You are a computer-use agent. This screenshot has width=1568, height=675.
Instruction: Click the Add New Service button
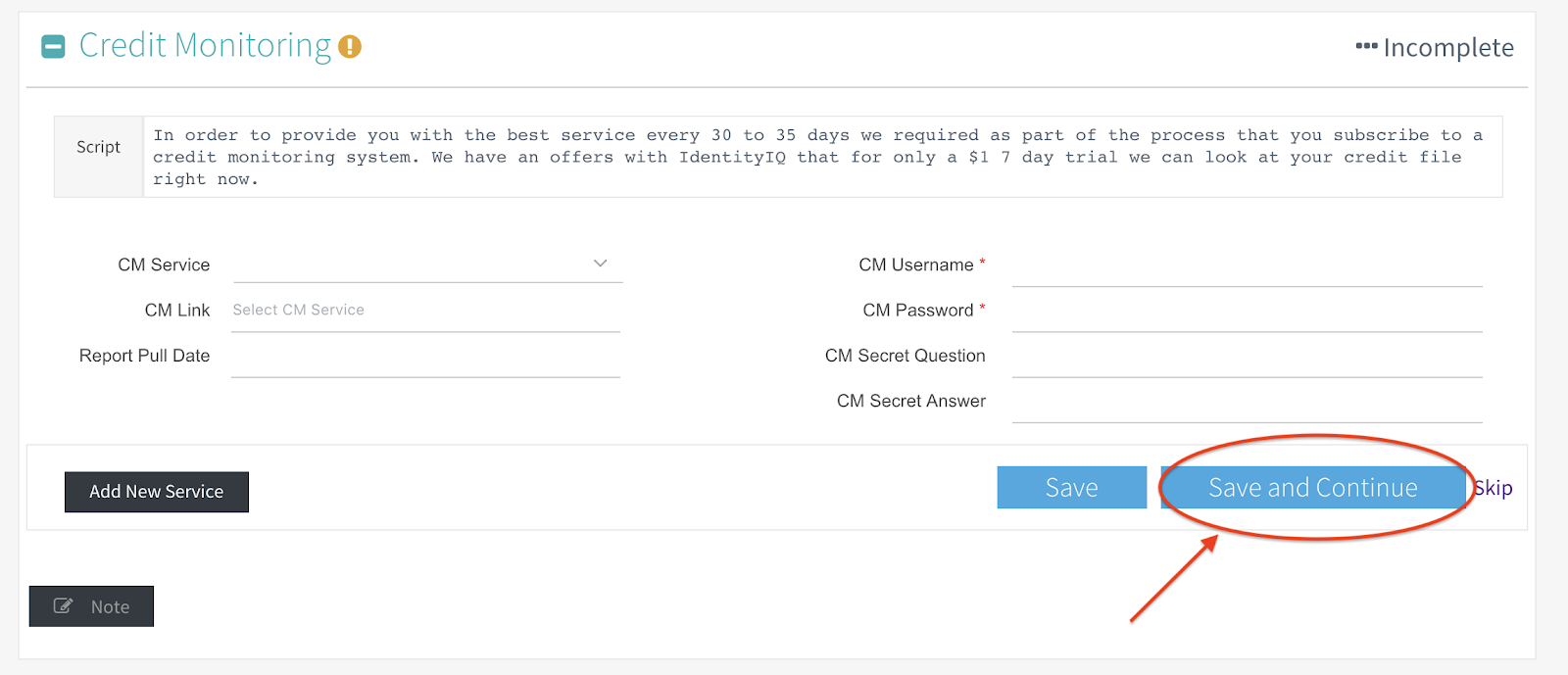tap(157, 492)
